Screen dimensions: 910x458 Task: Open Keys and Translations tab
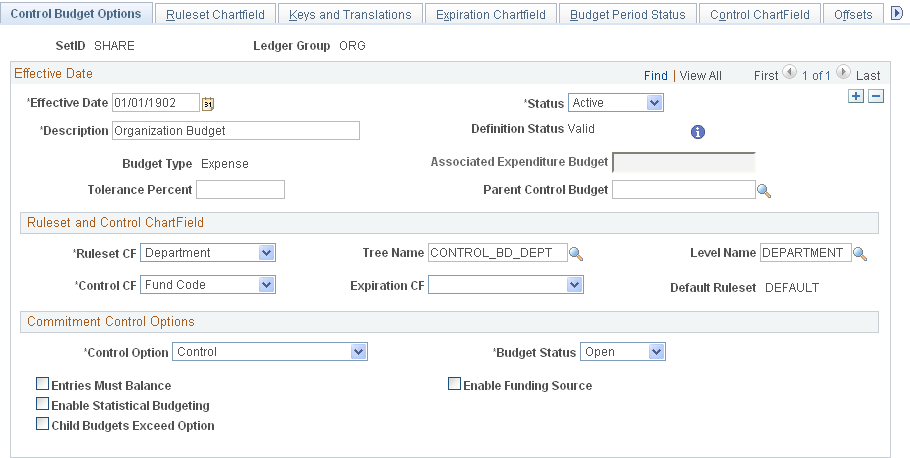350,15
